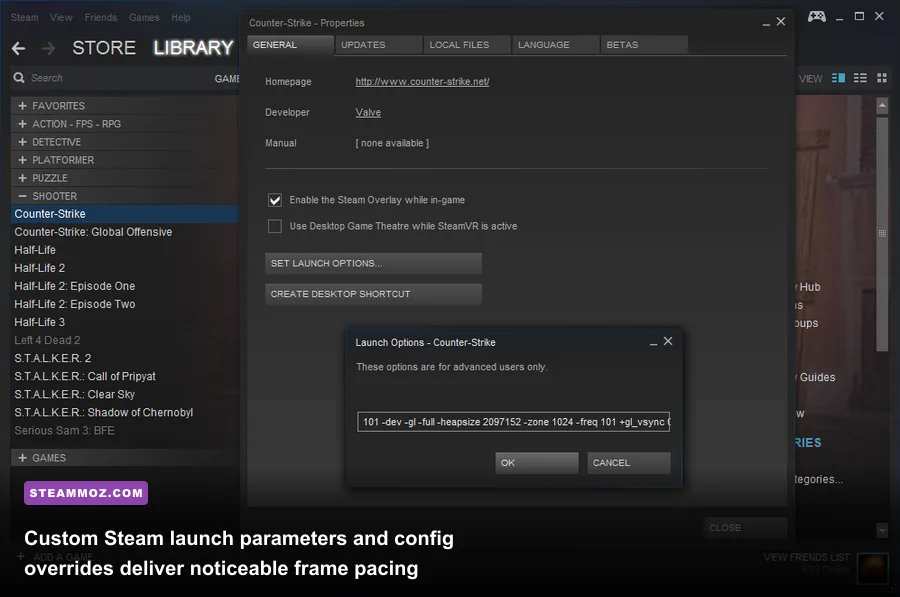Switch to grid view layout icon
The width and height of the screenshot is (900, 597).
click(882, 78)
